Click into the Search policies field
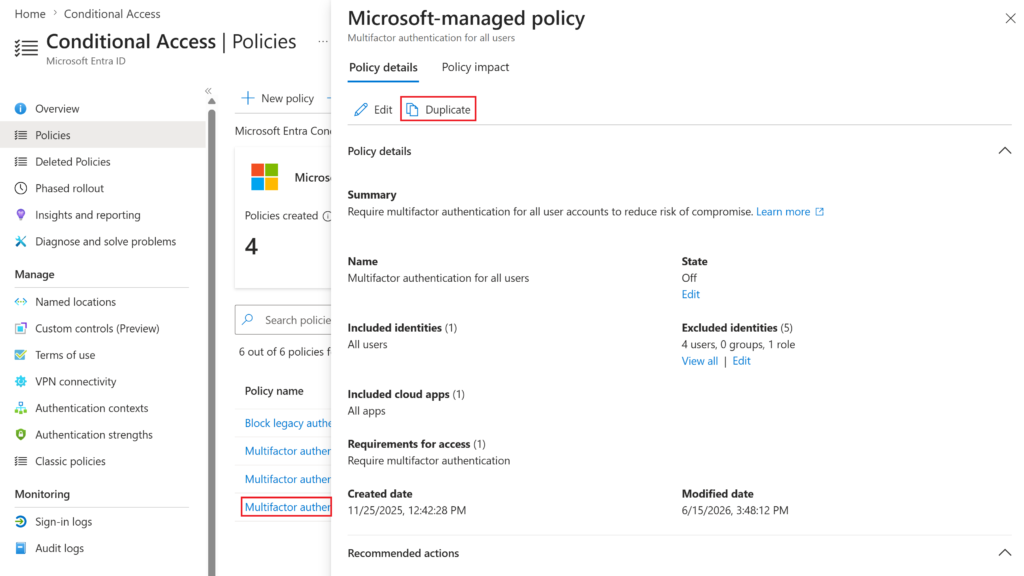The width and height of the screenshot is (1024, 576). 283,320
